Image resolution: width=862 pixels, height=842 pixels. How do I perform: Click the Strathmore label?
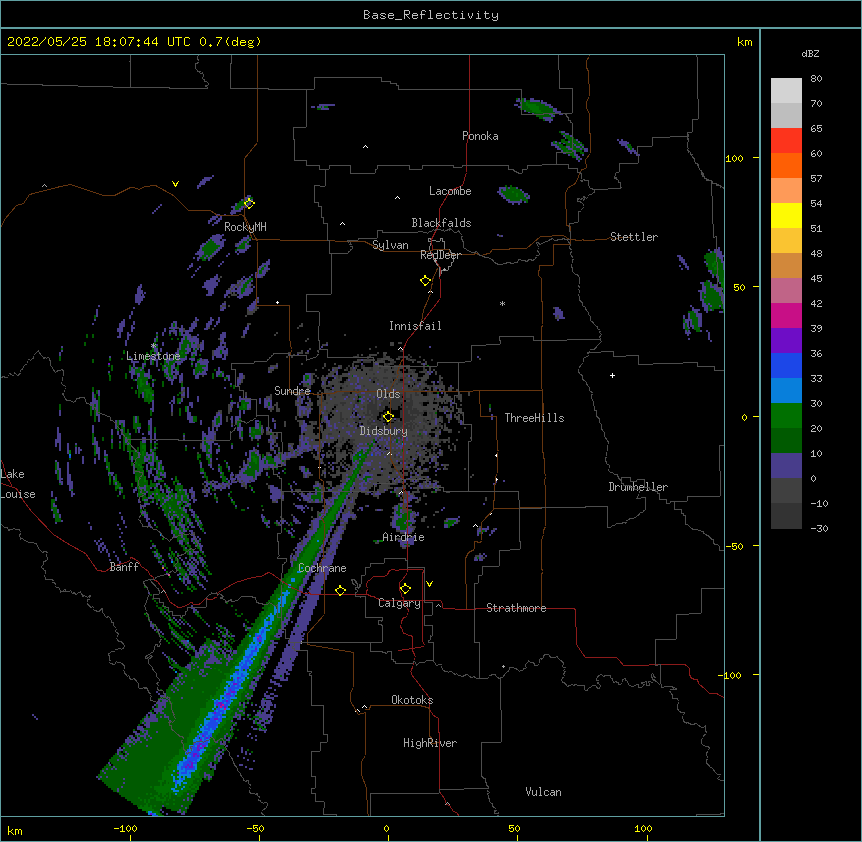point(516,608)
